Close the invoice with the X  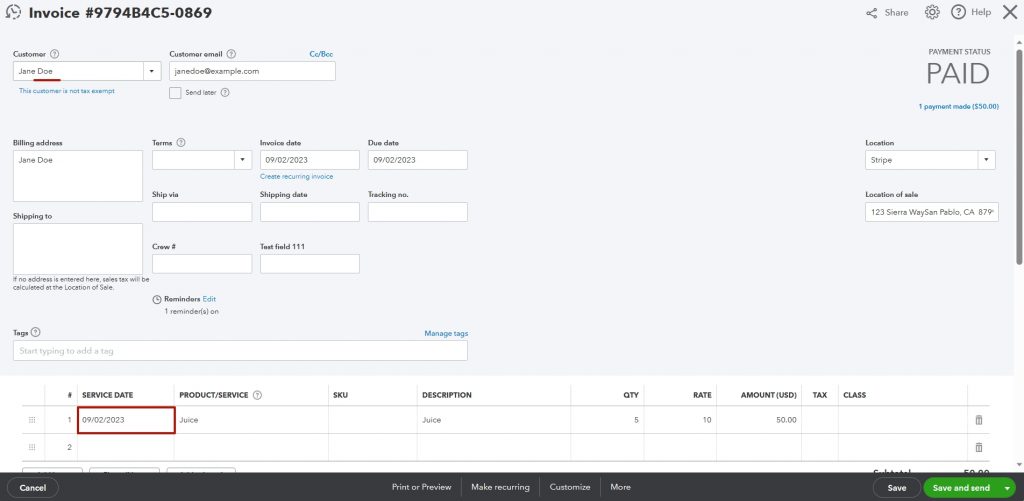[x=1010, y=12]
